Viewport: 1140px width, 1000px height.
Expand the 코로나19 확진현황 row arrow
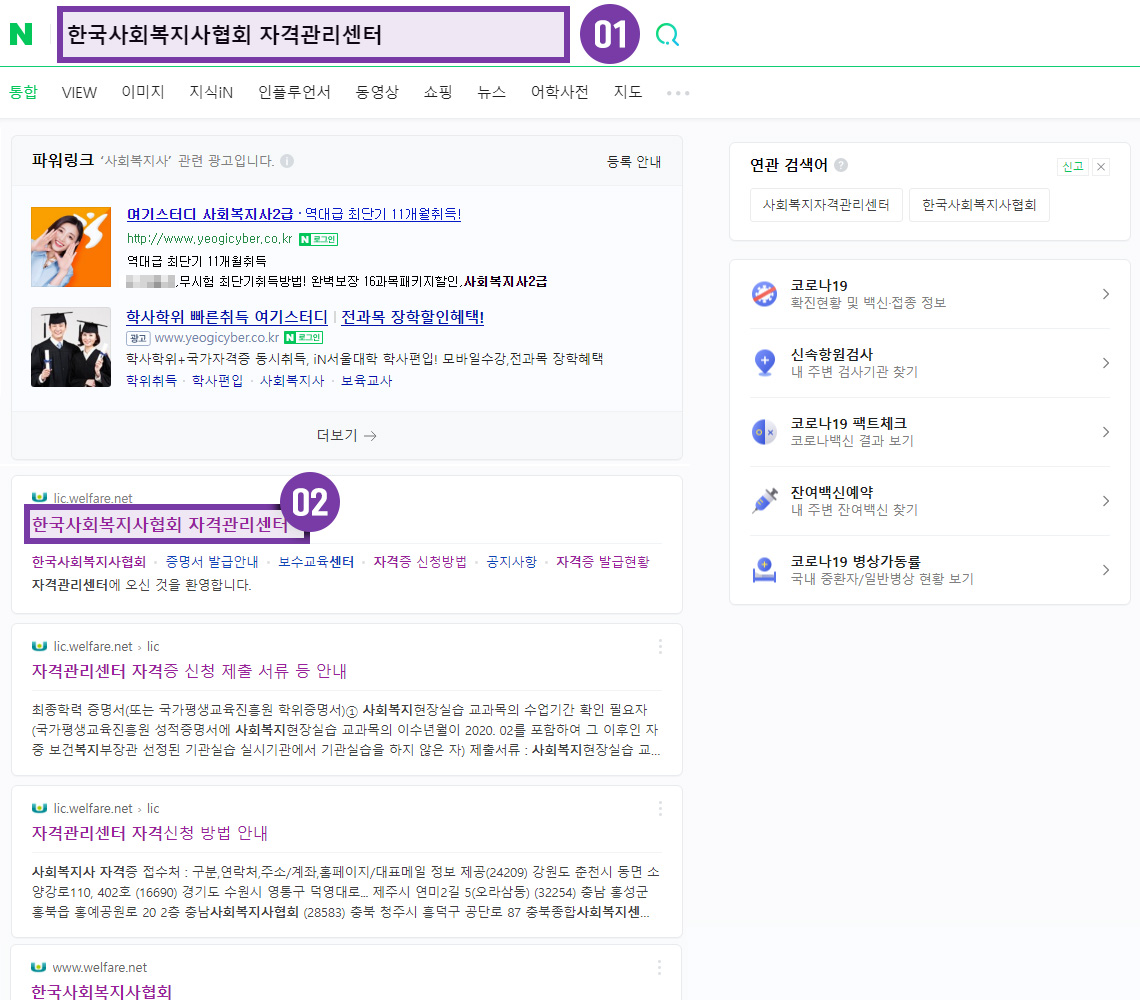pyautogui.click(x=1105, y=294)
